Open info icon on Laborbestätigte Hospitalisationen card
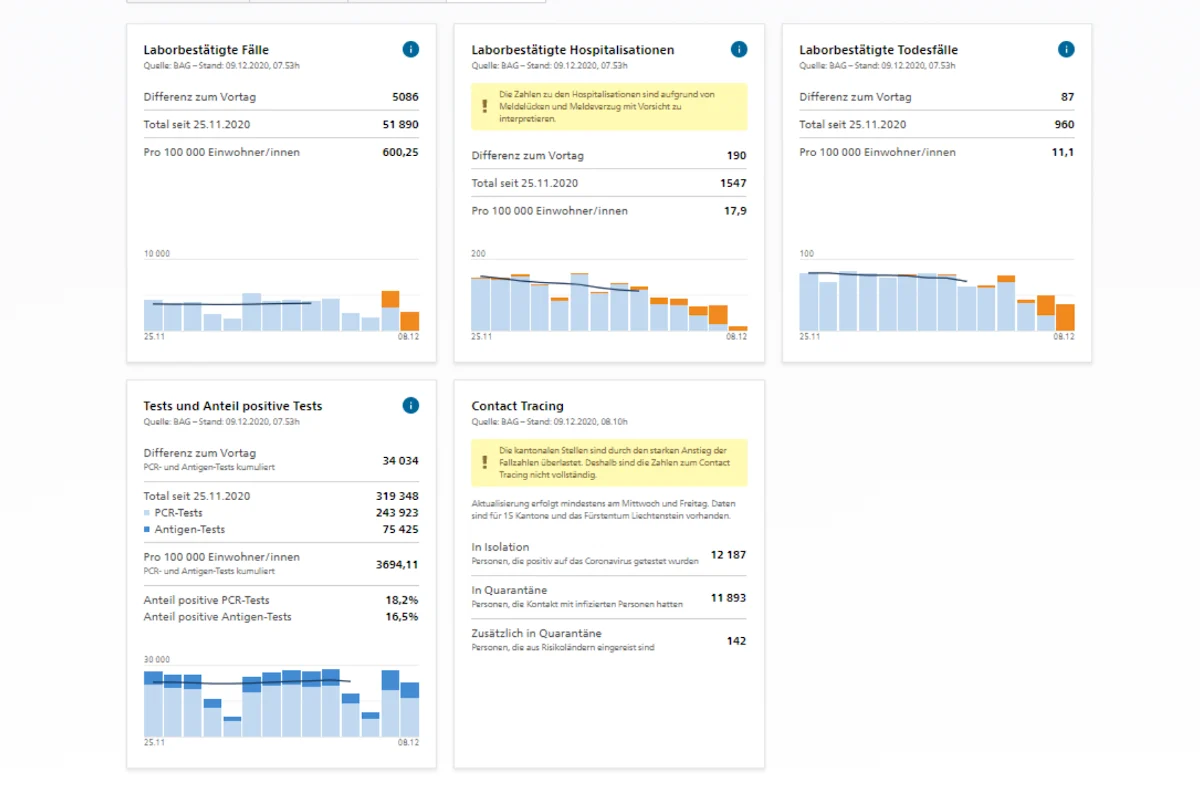The width and height of the screenshot is (1200, 800). (739, 49)
